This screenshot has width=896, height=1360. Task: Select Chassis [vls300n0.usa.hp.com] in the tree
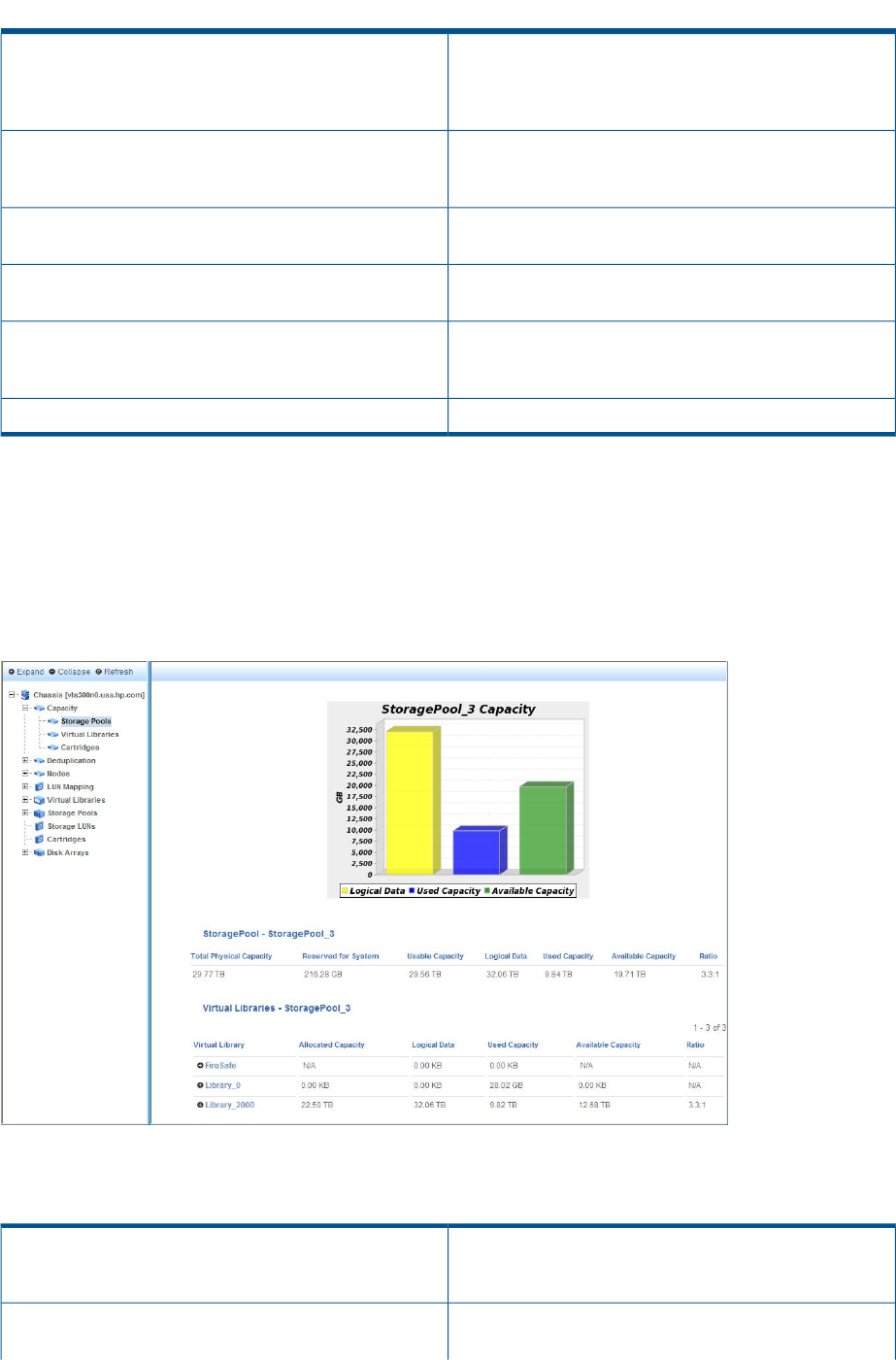(89, 695)
